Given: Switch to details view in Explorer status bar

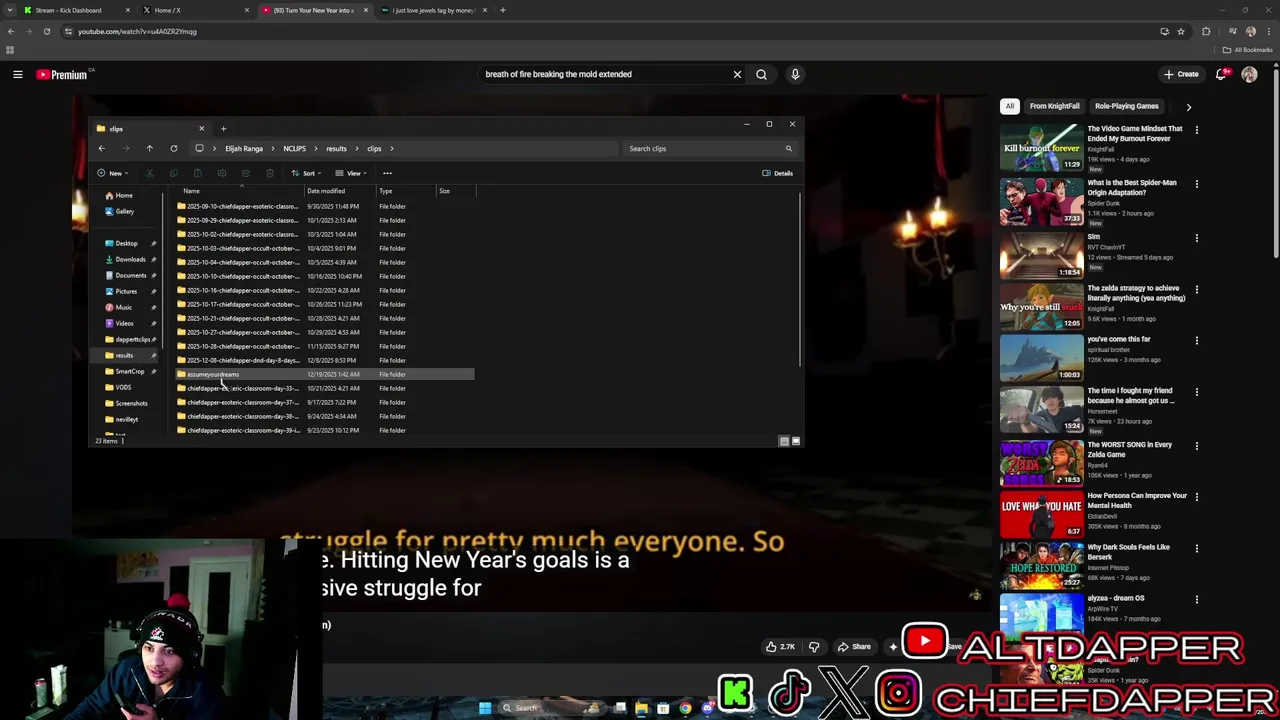Looking at the screenshot, I should point(784,441).
